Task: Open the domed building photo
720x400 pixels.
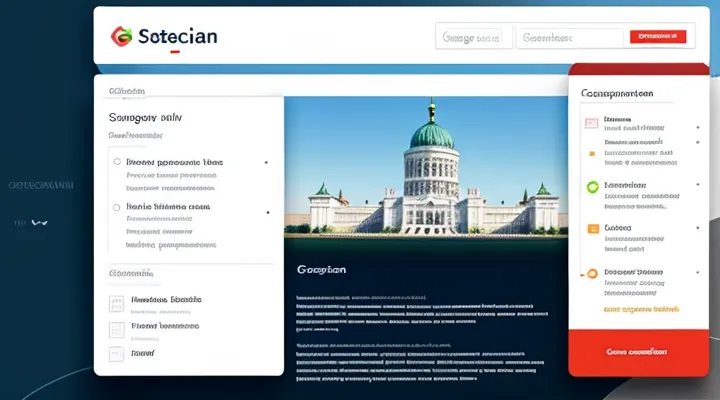Action: tap(426, 167)
